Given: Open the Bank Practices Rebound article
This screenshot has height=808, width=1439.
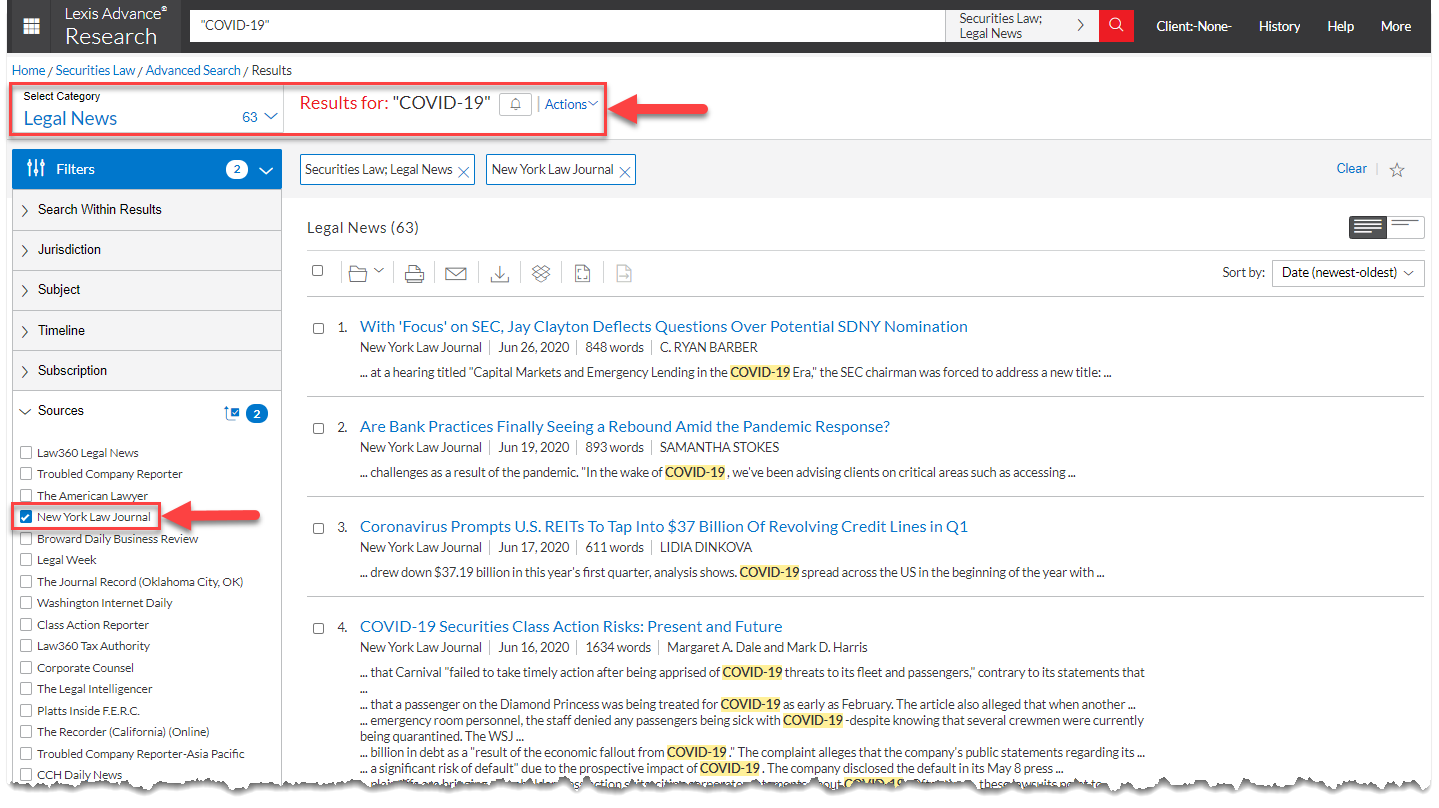Looking at the screenshot, I should (625, 427).
